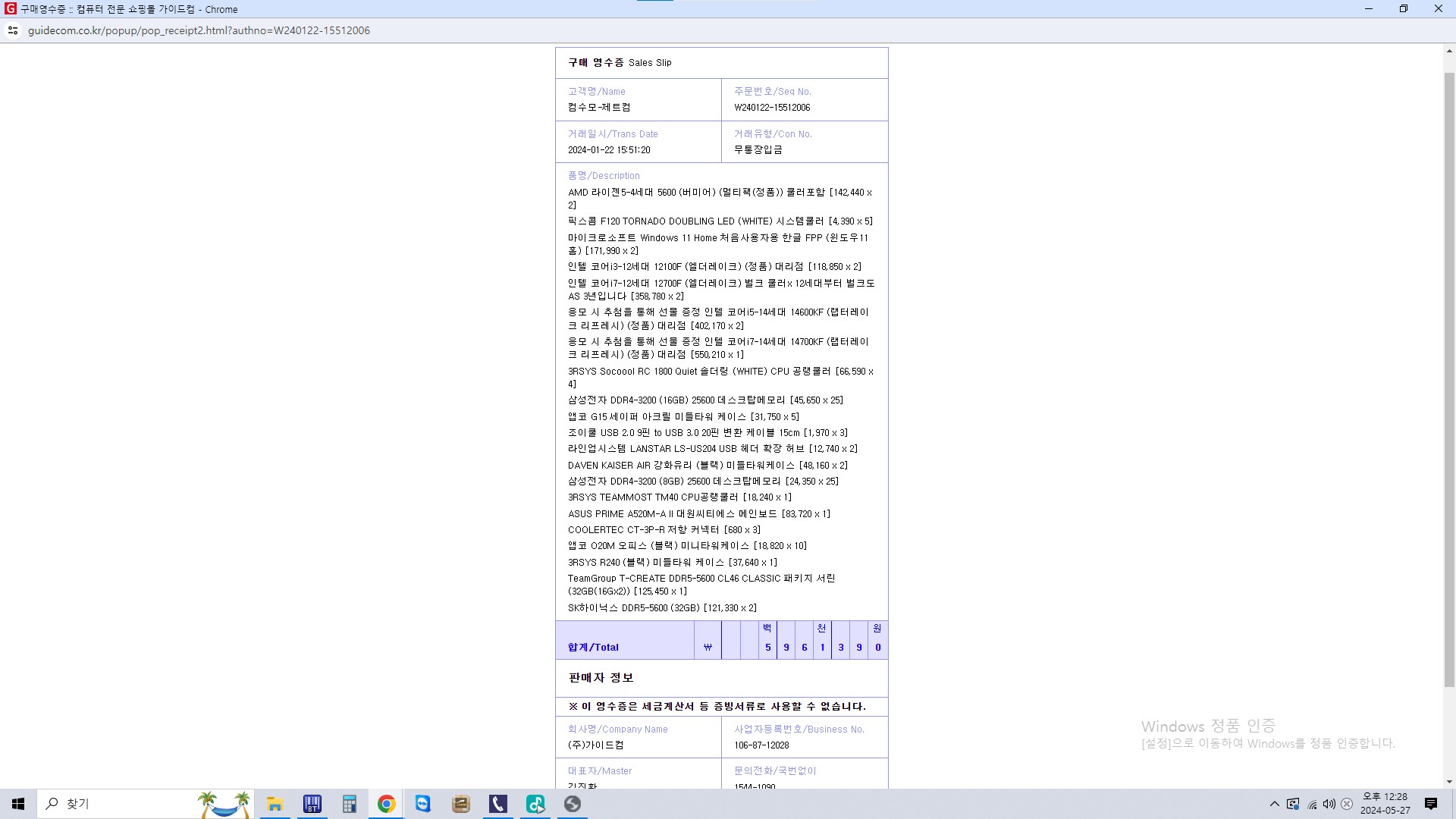Click the customer name 컴수모-제트컴
Screen dimensions: 1456x819
click(599, 108)
